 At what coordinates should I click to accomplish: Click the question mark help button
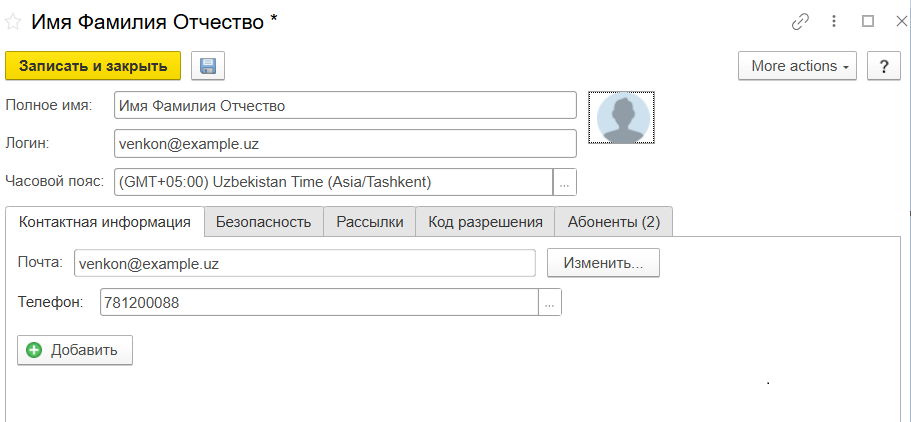point(883,66)
